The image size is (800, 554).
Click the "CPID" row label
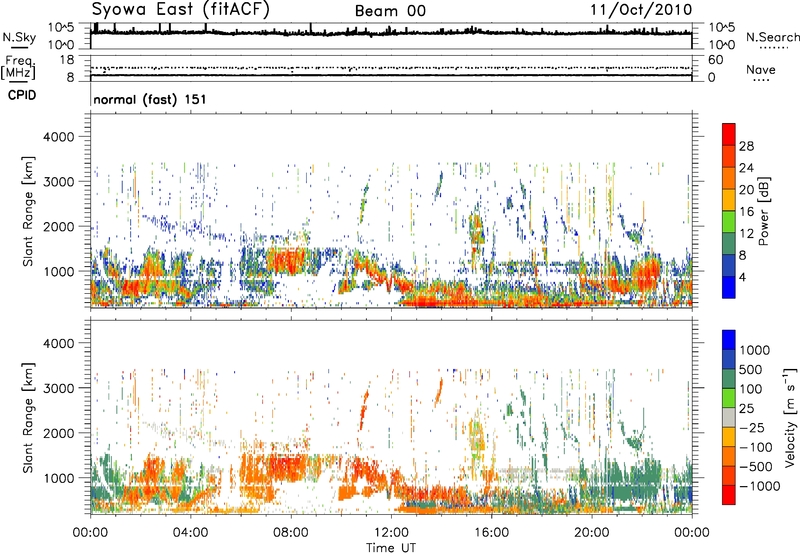click(x=22, y=95)
